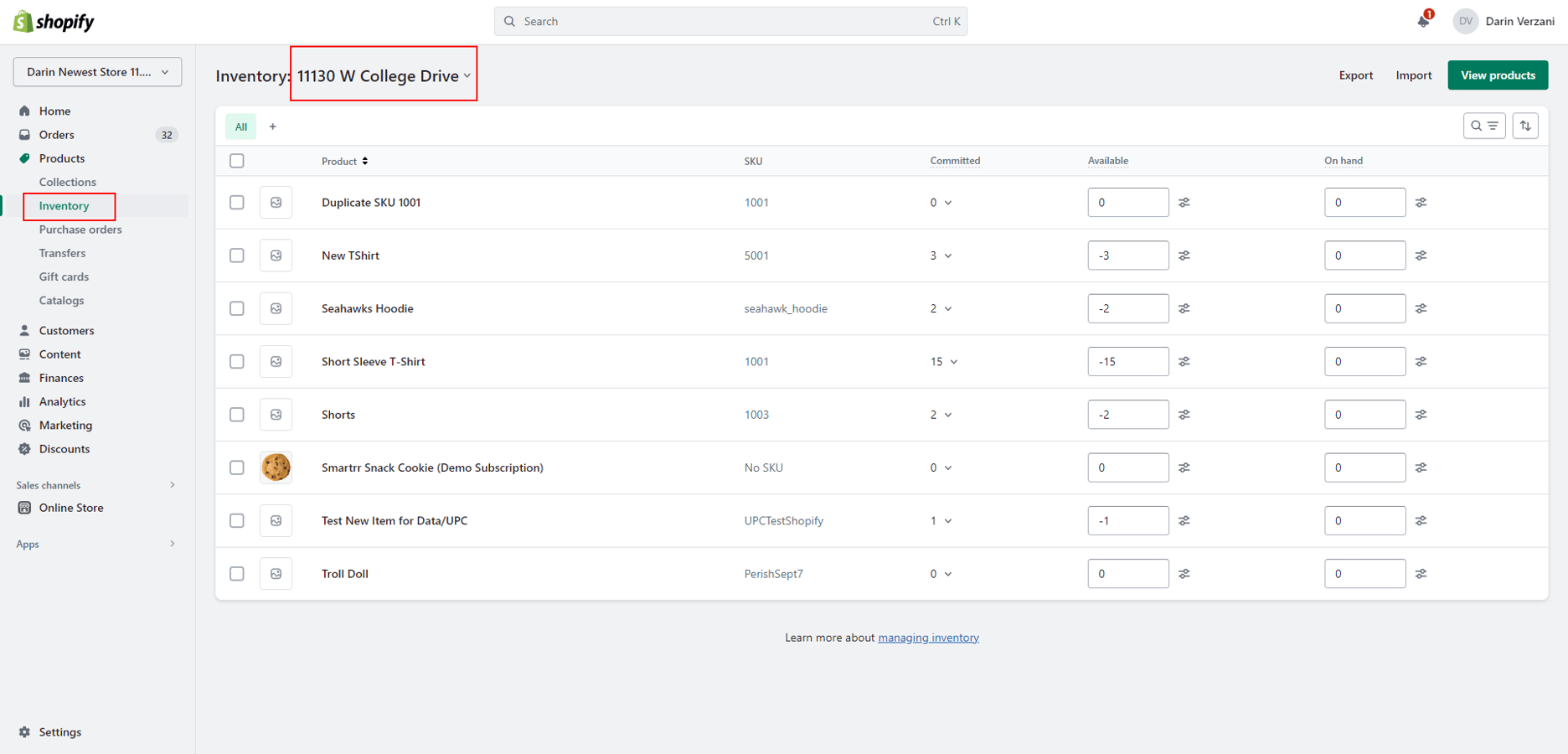Open the 11130 W College Drive location dropdown
Image resolution: width=1568 pixels, height=754 pixels.
(382, 75)
